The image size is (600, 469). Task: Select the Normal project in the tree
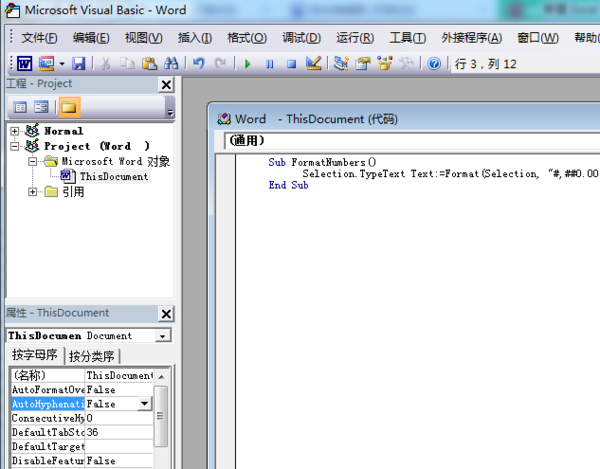click(x=63, y=131)
